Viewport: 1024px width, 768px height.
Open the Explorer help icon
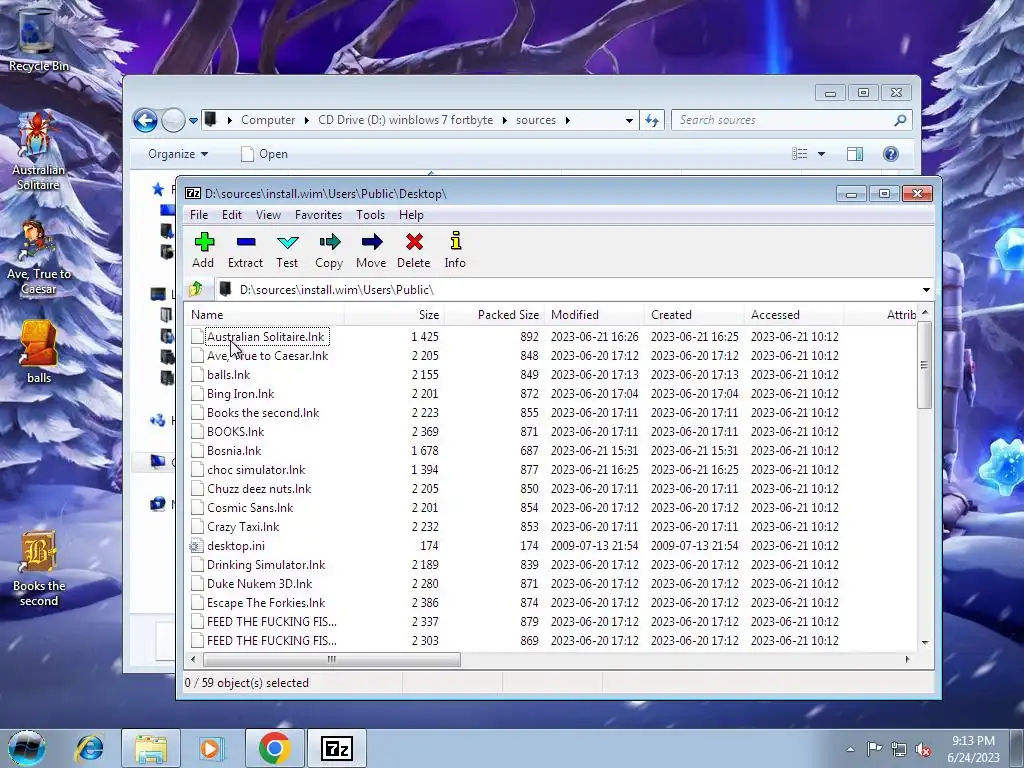click(890, 154)
